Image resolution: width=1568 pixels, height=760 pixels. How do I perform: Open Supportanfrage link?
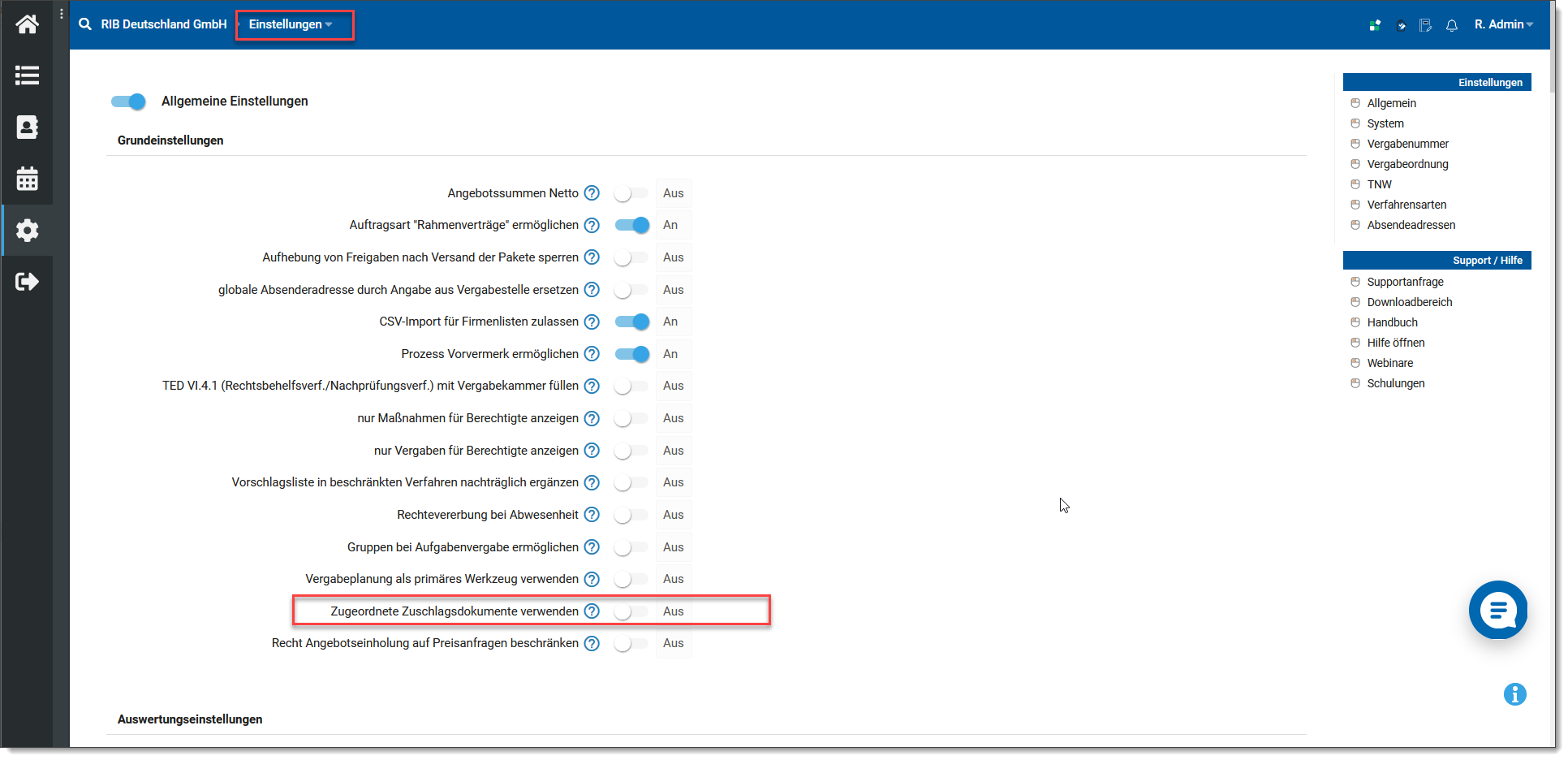point(1405,282)
